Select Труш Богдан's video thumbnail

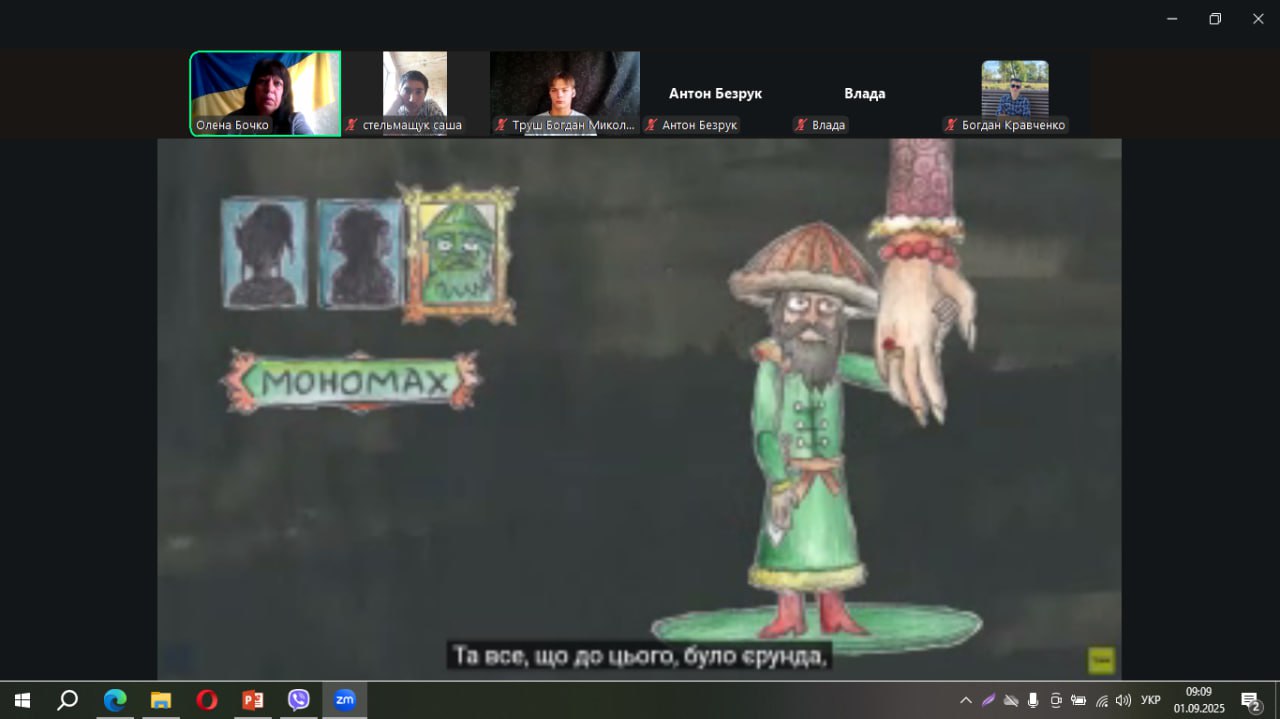tap(565, 93)
